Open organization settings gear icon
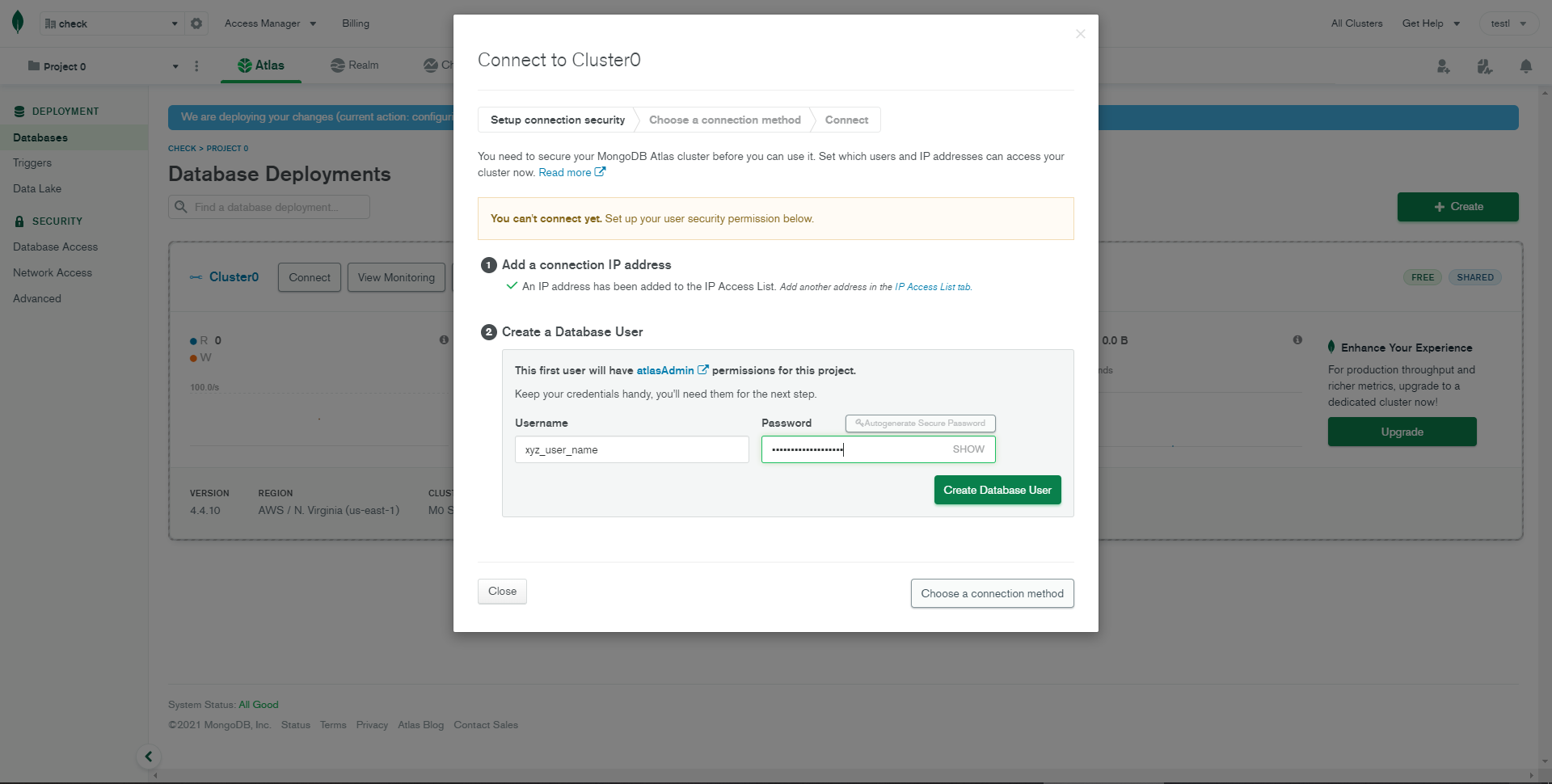The height and width of the screenshot is (784, 1552). 196,23
